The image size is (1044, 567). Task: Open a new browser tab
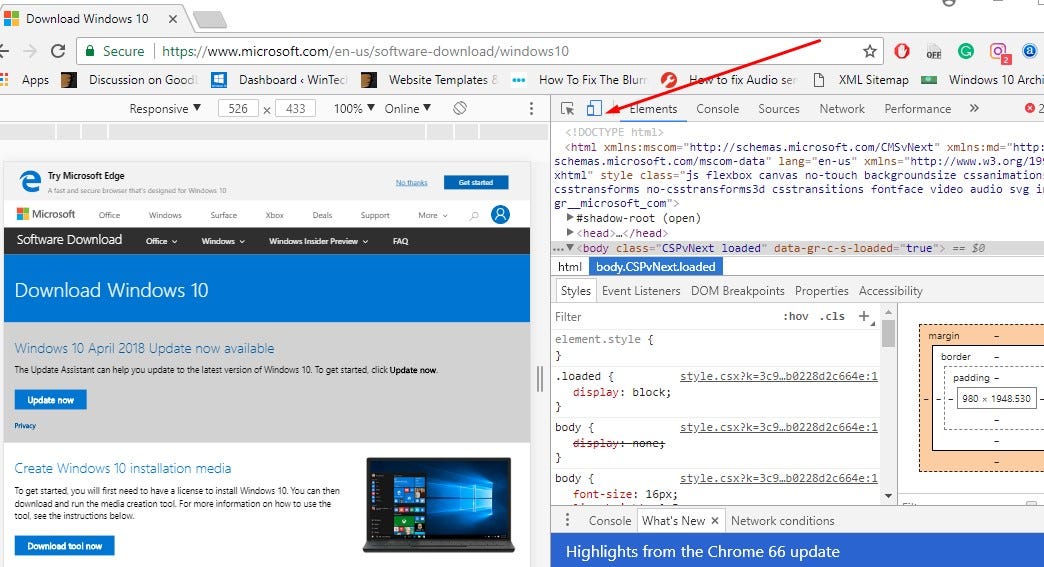(x=210, y=20)
